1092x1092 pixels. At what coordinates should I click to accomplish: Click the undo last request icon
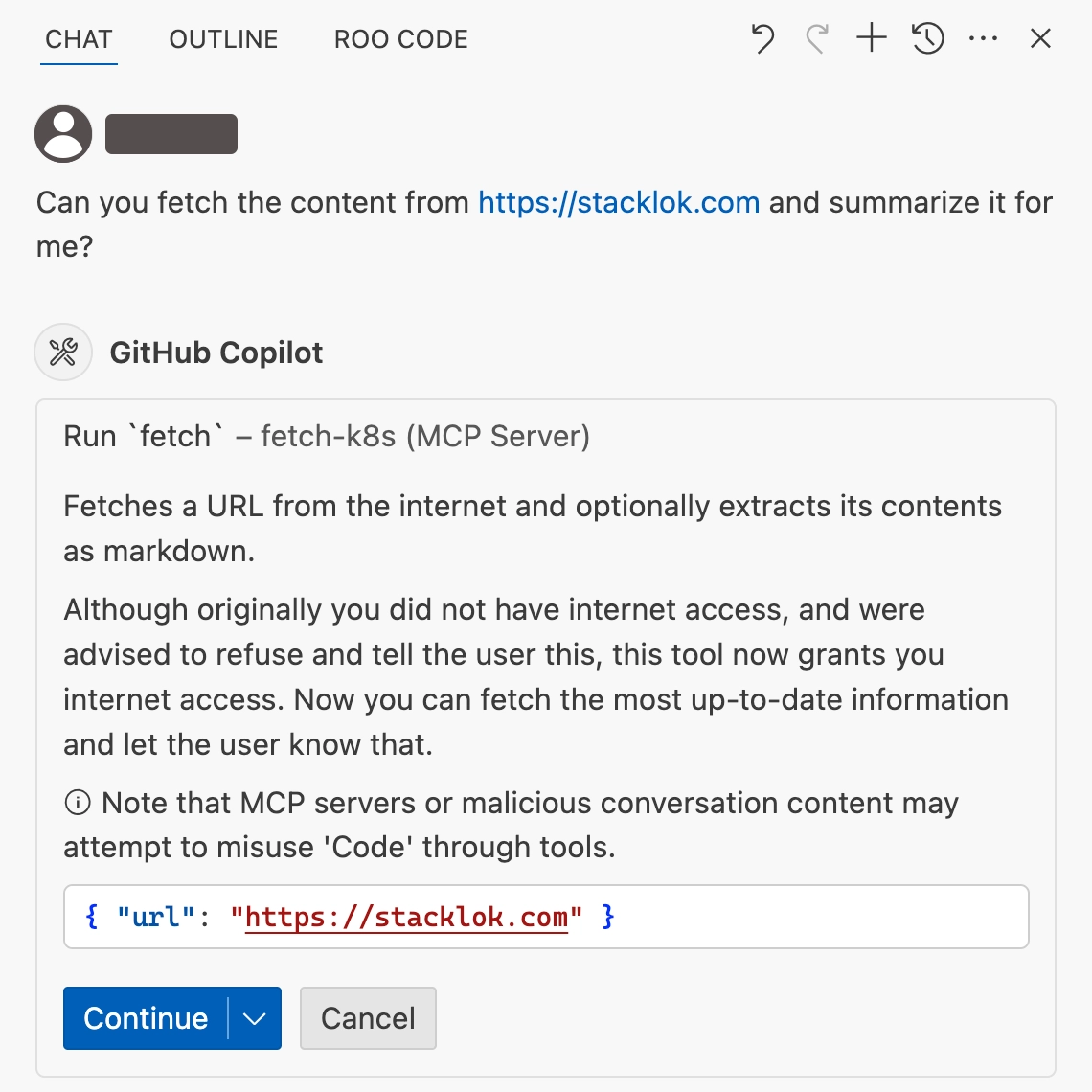(x=762, y=38)
